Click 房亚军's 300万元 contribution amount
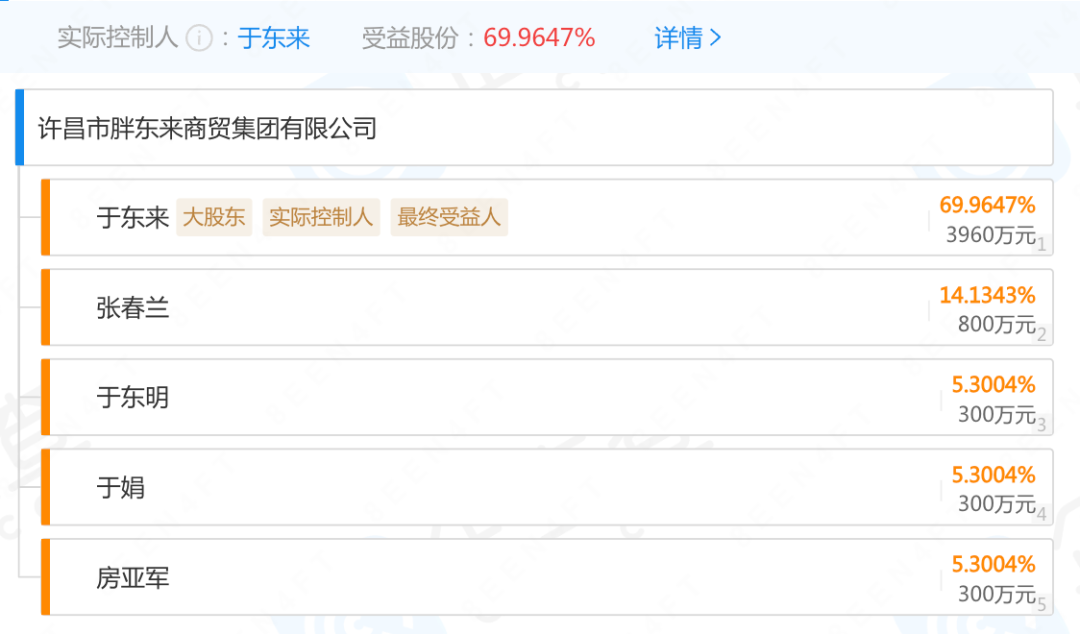Viewport: 1080px width, 634px height. coord(997,593)
